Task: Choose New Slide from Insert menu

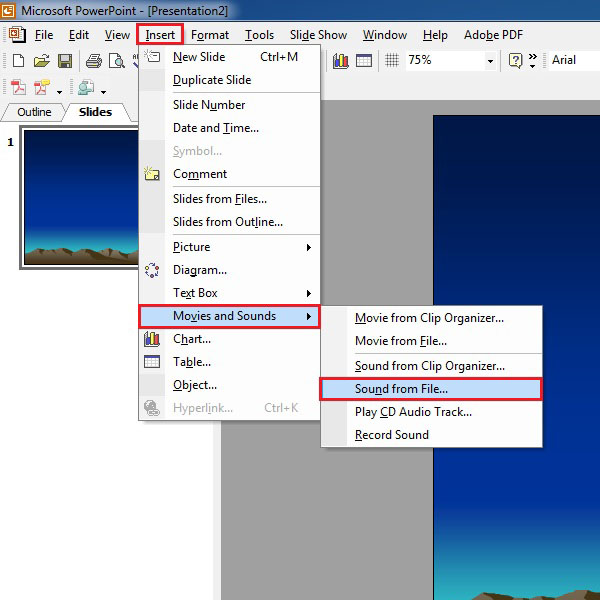Action: [x=229, y=57]
